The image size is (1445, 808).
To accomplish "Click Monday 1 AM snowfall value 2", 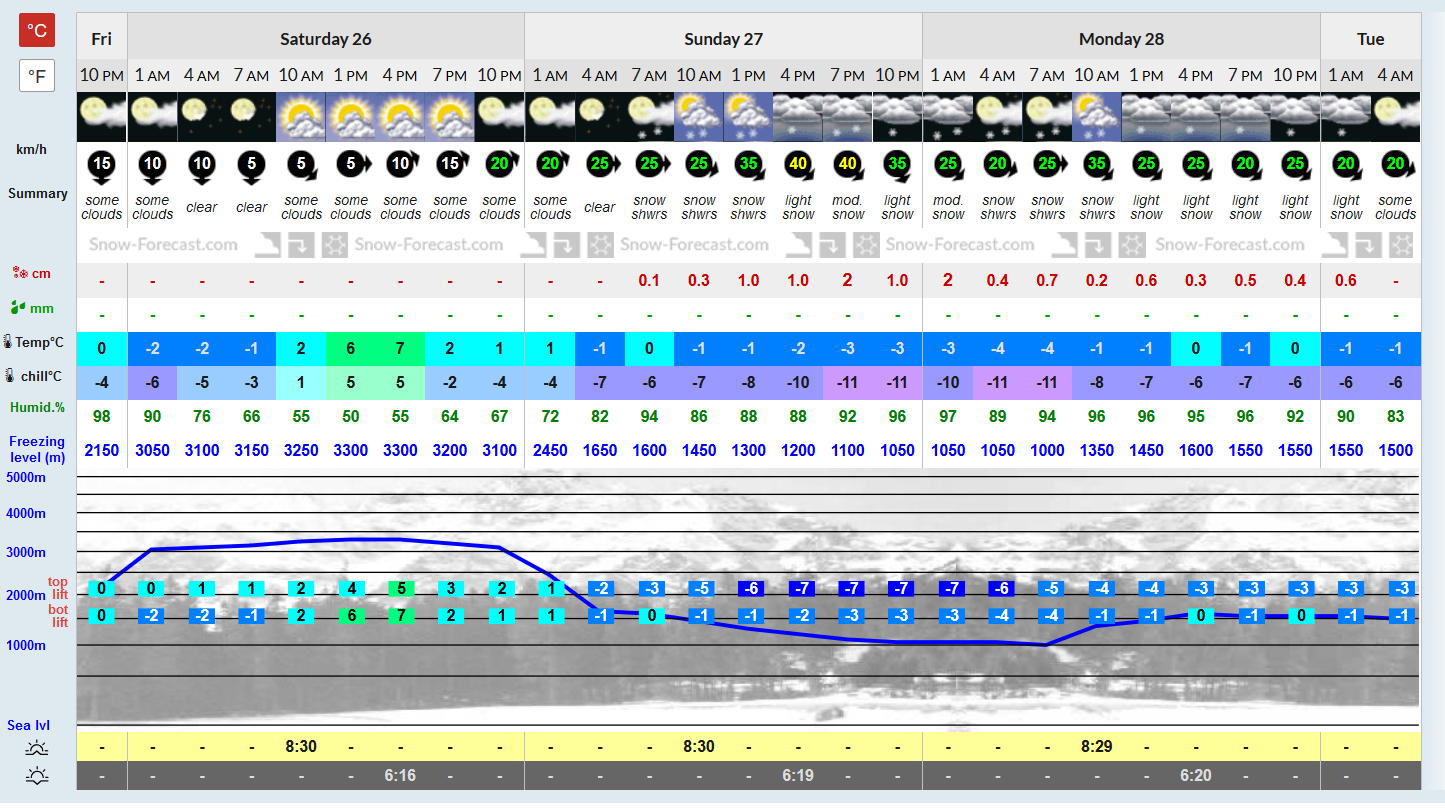I will 948,280.
